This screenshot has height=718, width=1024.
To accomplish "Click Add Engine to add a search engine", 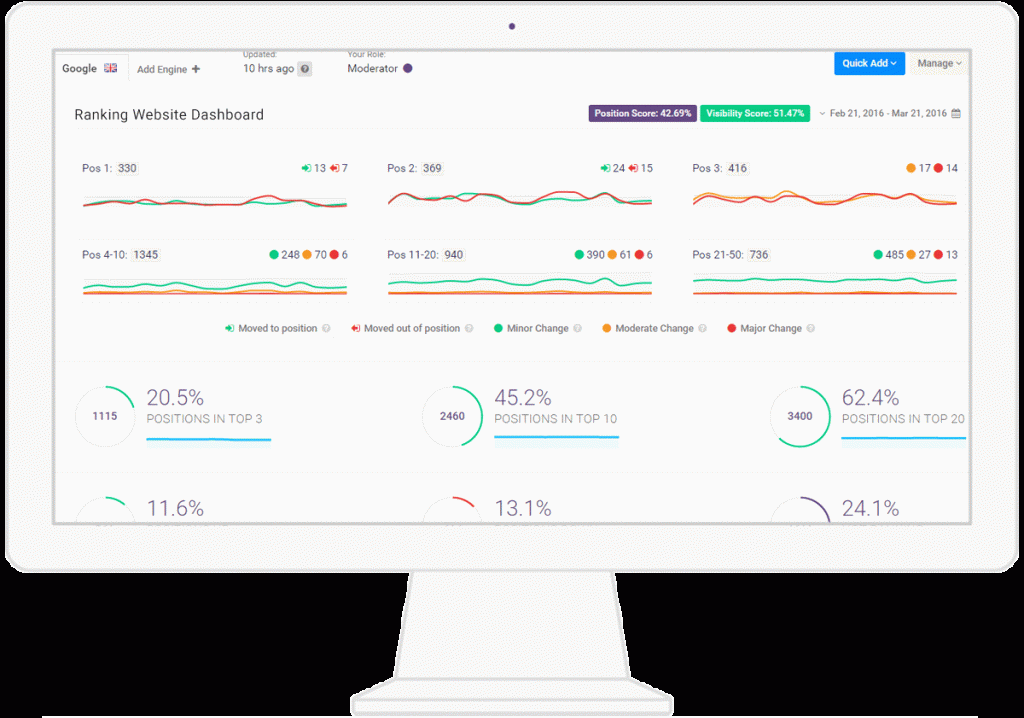I will 167,68.
